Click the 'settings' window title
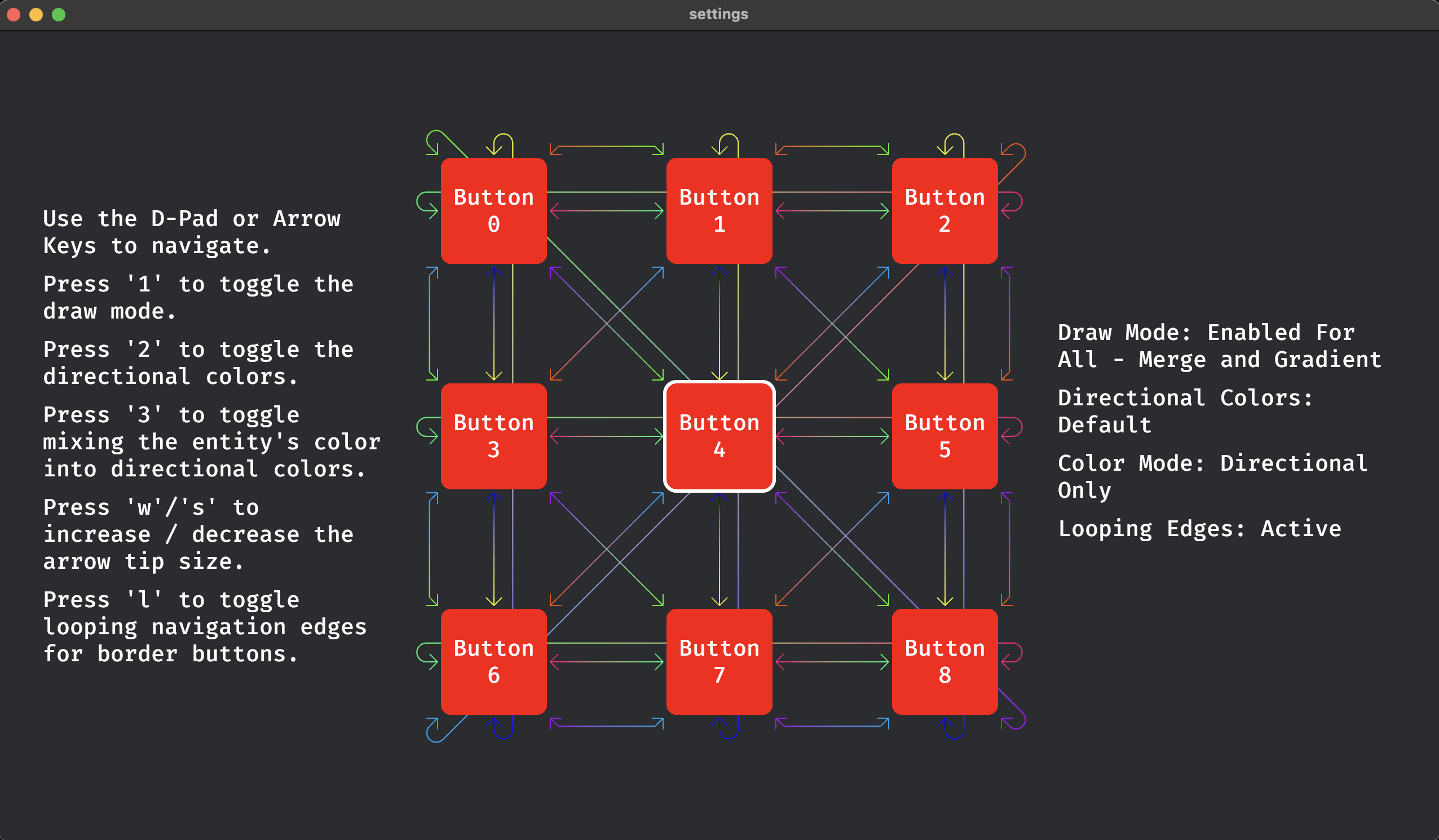The width and height of the screenshot is (1439, 840). coord(718,14)
